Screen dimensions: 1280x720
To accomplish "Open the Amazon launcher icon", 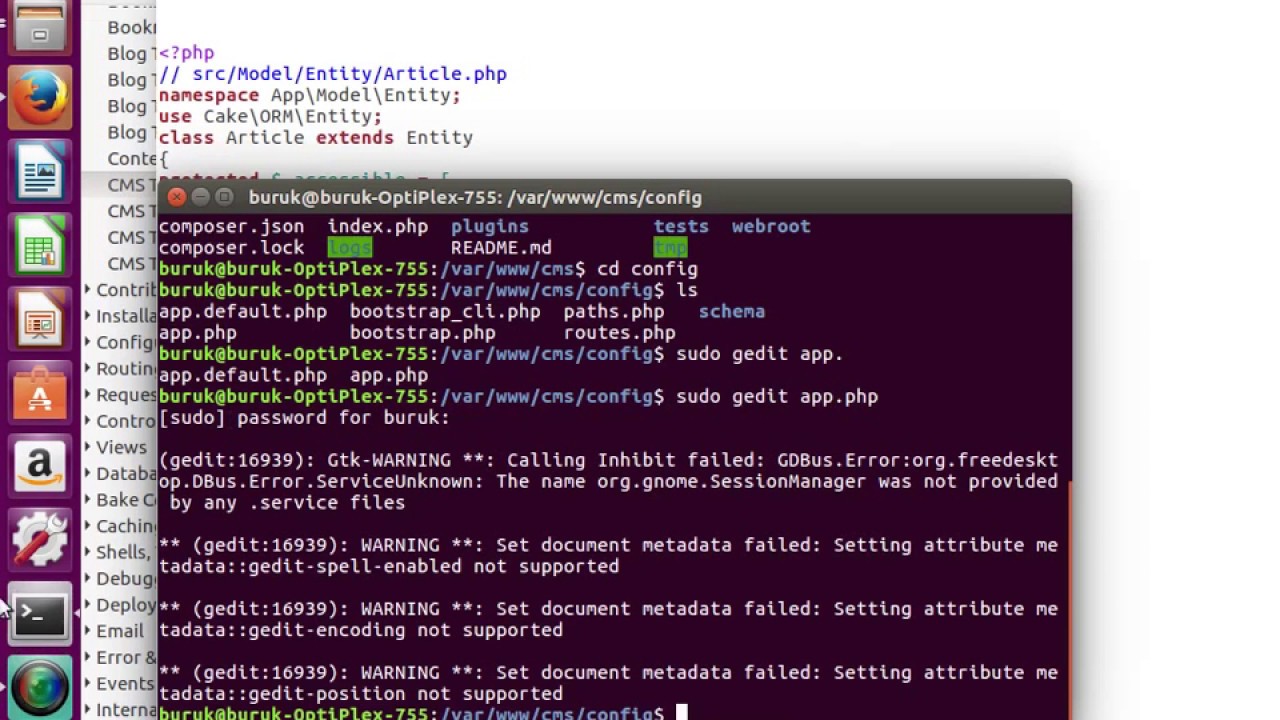I will coord(40,468).
